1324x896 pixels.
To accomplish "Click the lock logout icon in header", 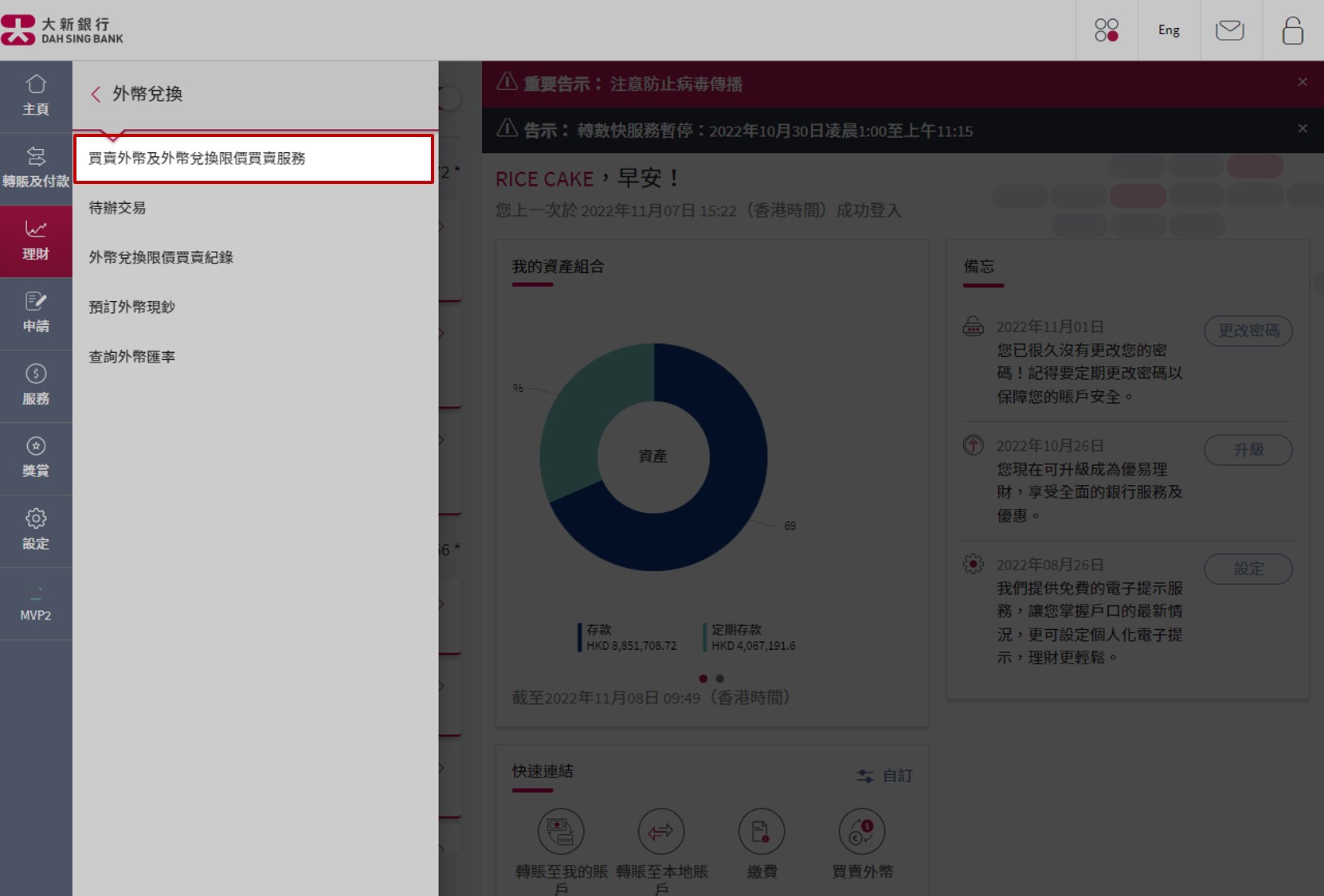I will [1292, 29].
